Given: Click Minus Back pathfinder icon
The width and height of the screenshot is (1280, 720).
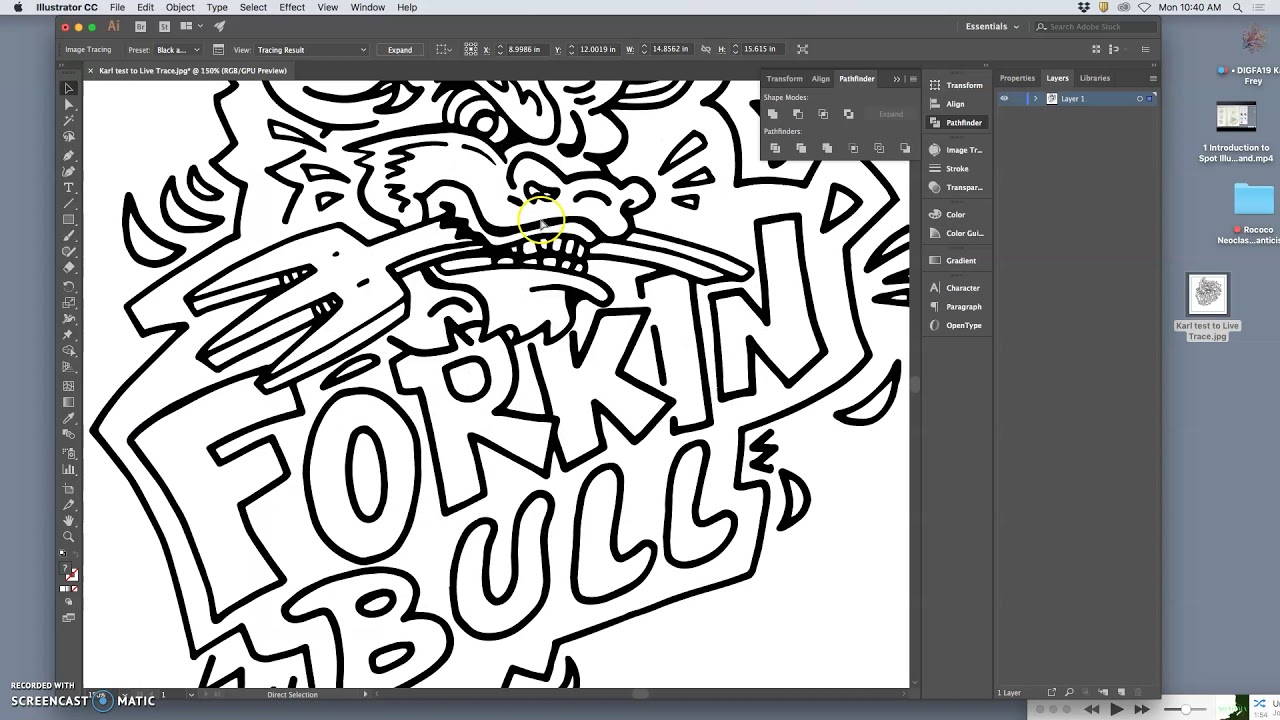Looking at the screenshot, I should [905, 149].
